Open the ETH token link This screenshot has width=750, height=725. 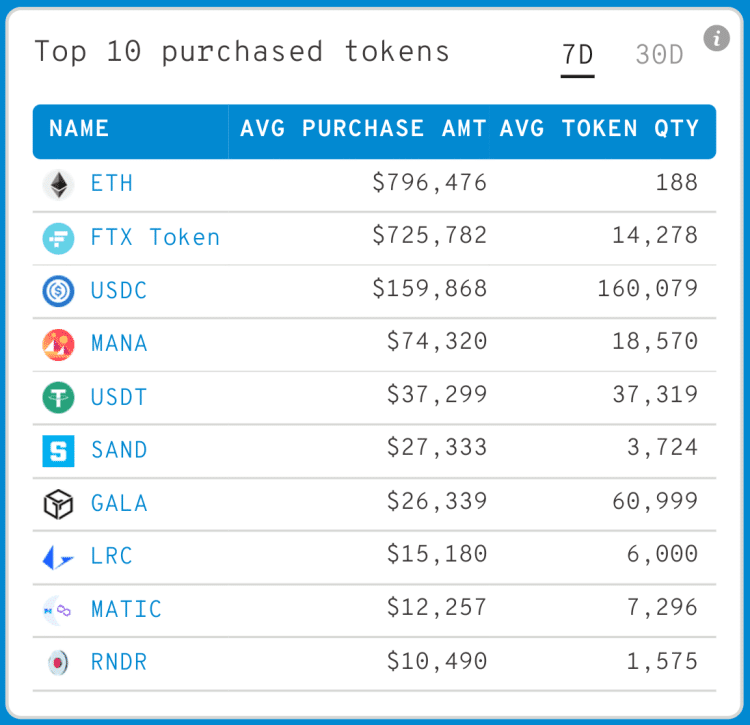111,184
